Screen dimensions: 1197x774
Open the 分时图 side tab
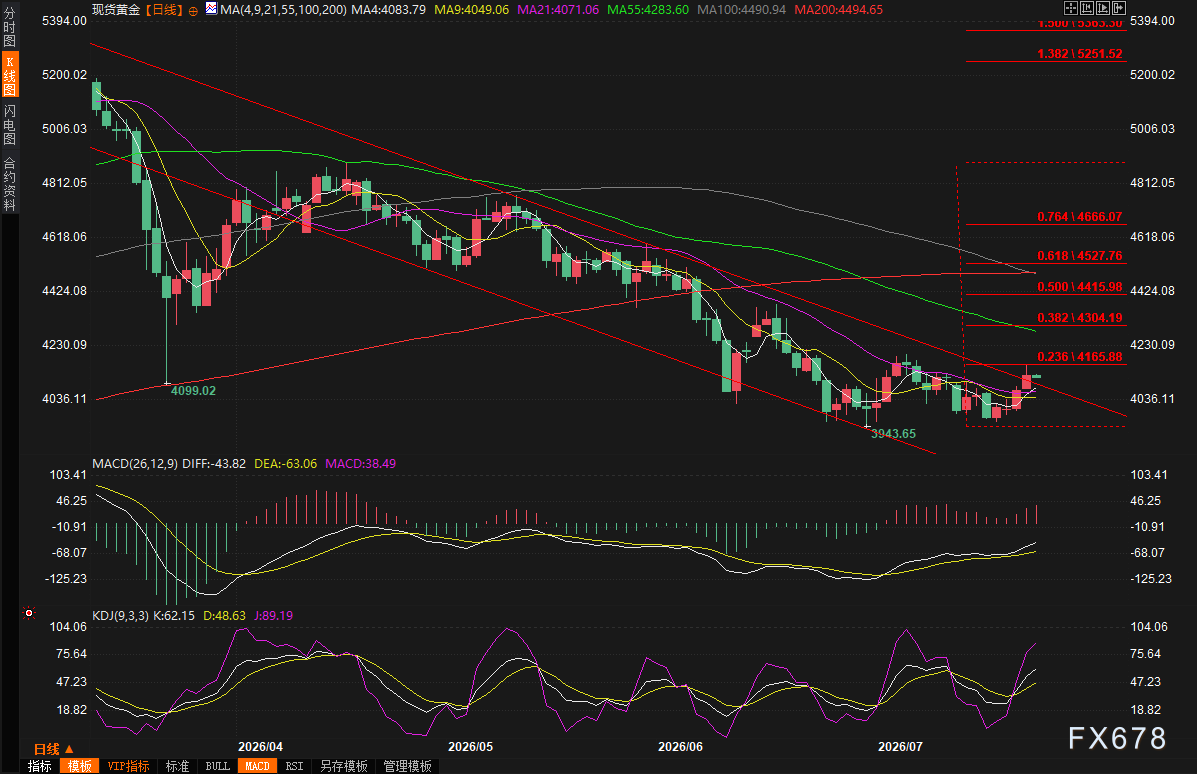[x=9, y=27]
